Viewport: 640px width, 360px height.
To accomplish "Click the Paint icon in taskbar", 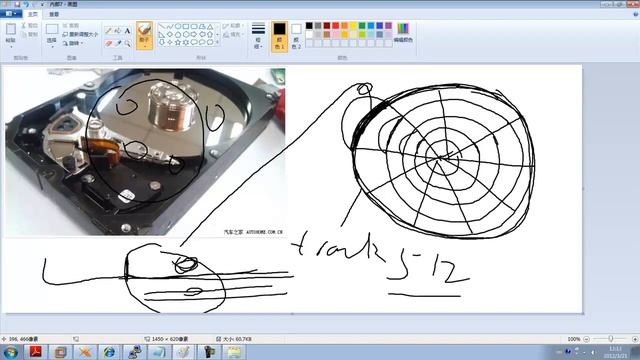I will (184, 352).
